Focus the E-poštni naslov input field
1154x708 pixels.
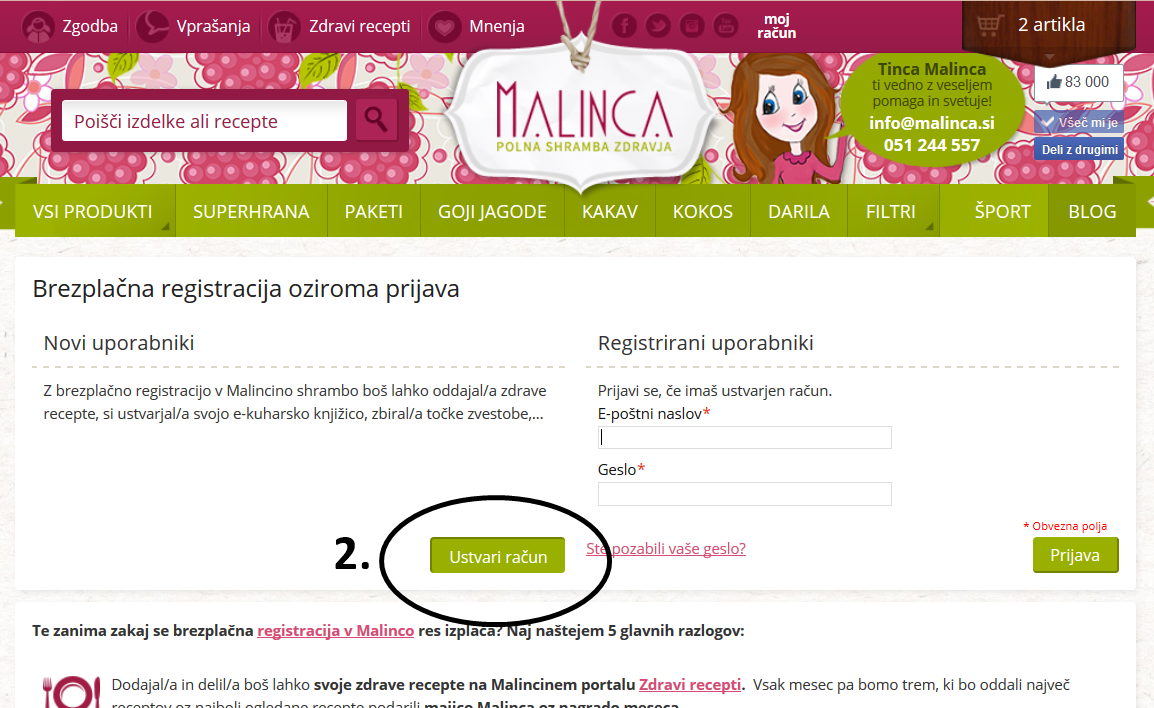745,437
